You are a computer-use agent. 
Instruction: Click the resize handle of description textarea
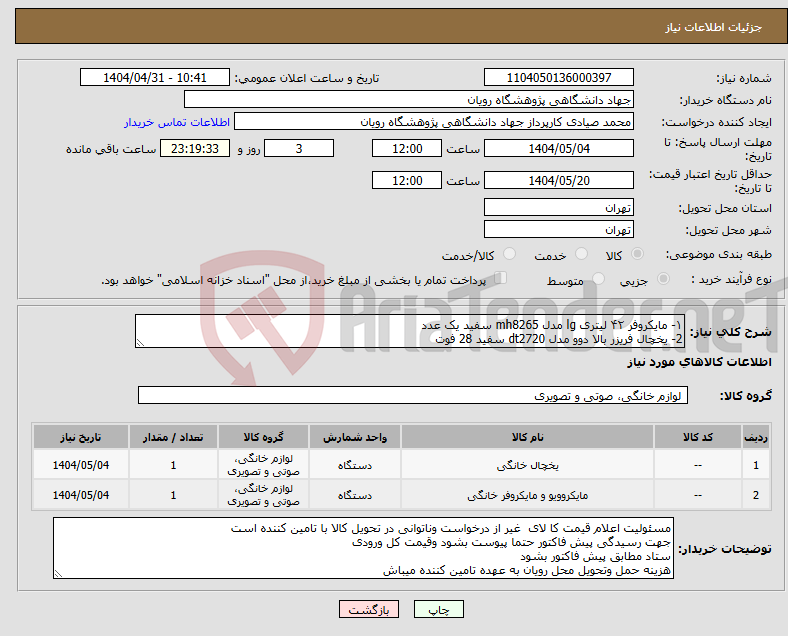click(140, 343)
